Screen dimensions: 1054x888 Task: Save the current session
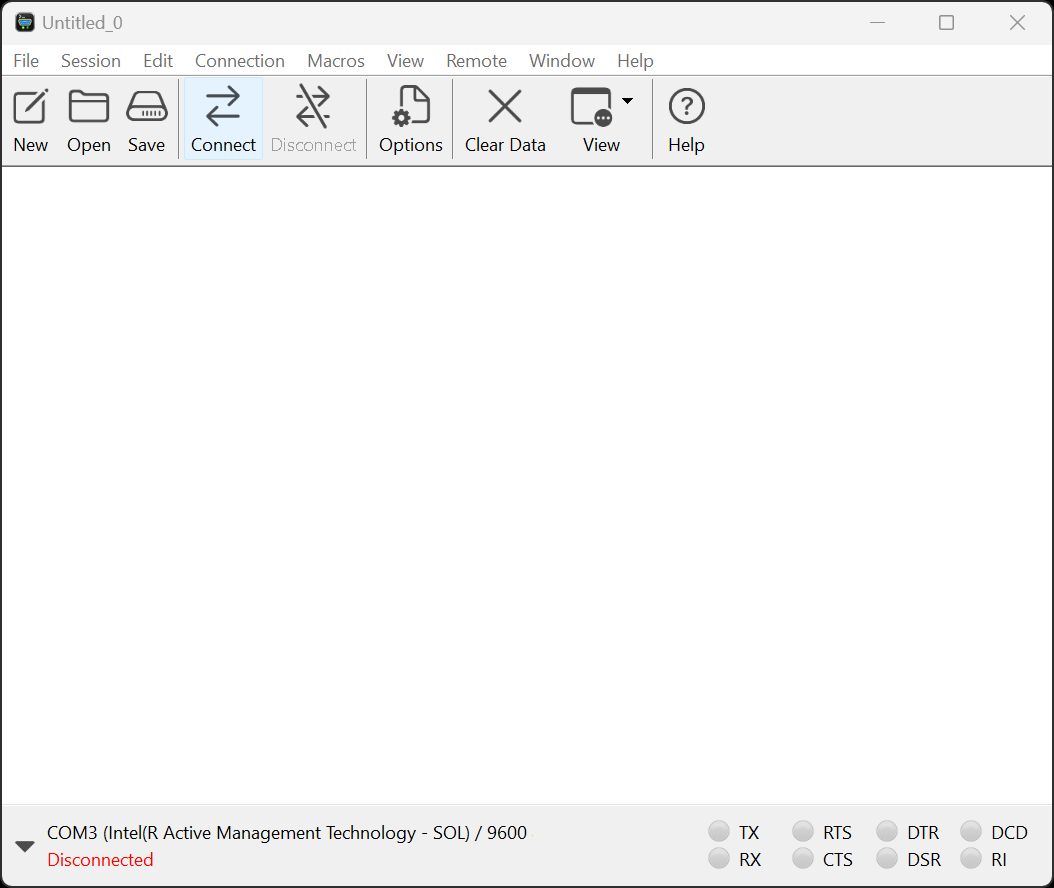(146, 119)
